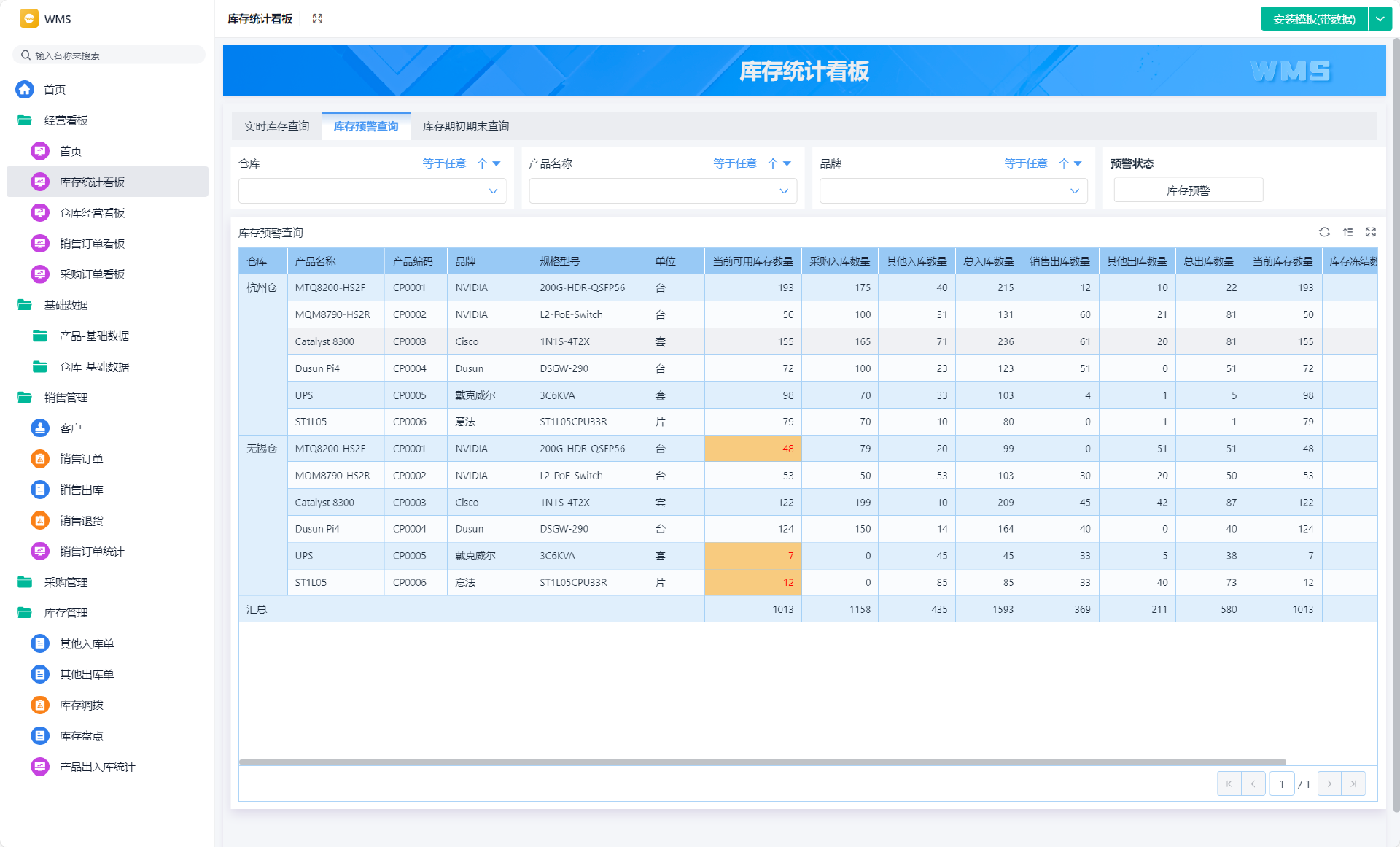This screenshot has height=847, width=1400.
Task: Open 品牌 condition dropdown 等于任意一个
Action: pos(1043,163)
